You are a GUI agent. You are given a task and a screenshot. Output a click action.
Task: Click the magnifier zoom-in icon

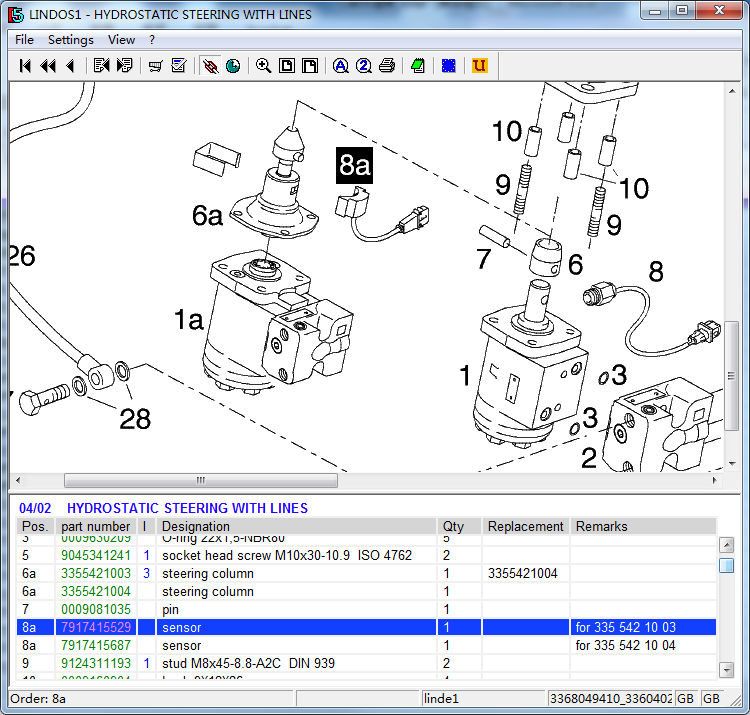tap(264, 66)
